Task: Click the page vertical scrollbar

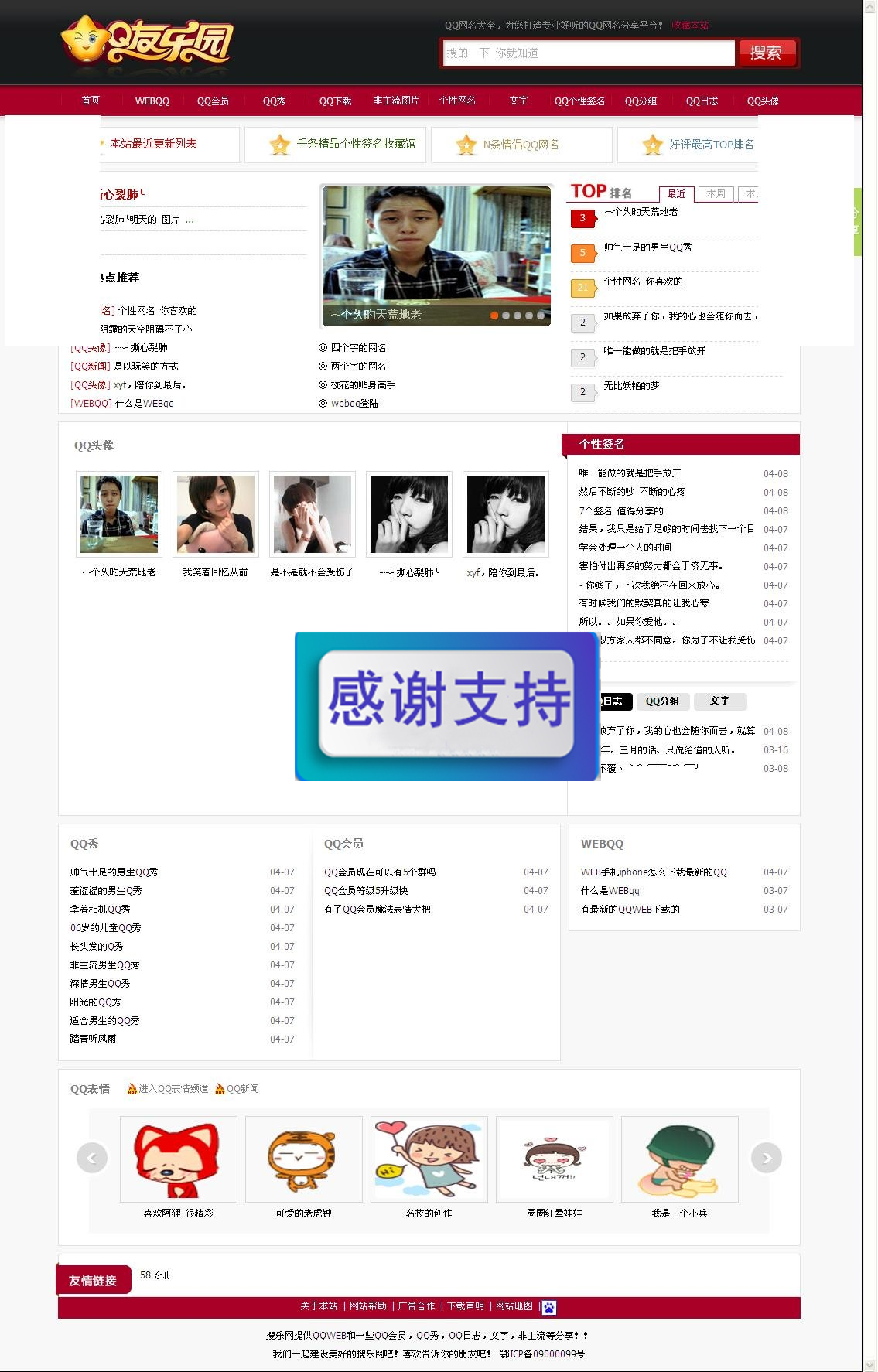Action: (x=869, y=686)
